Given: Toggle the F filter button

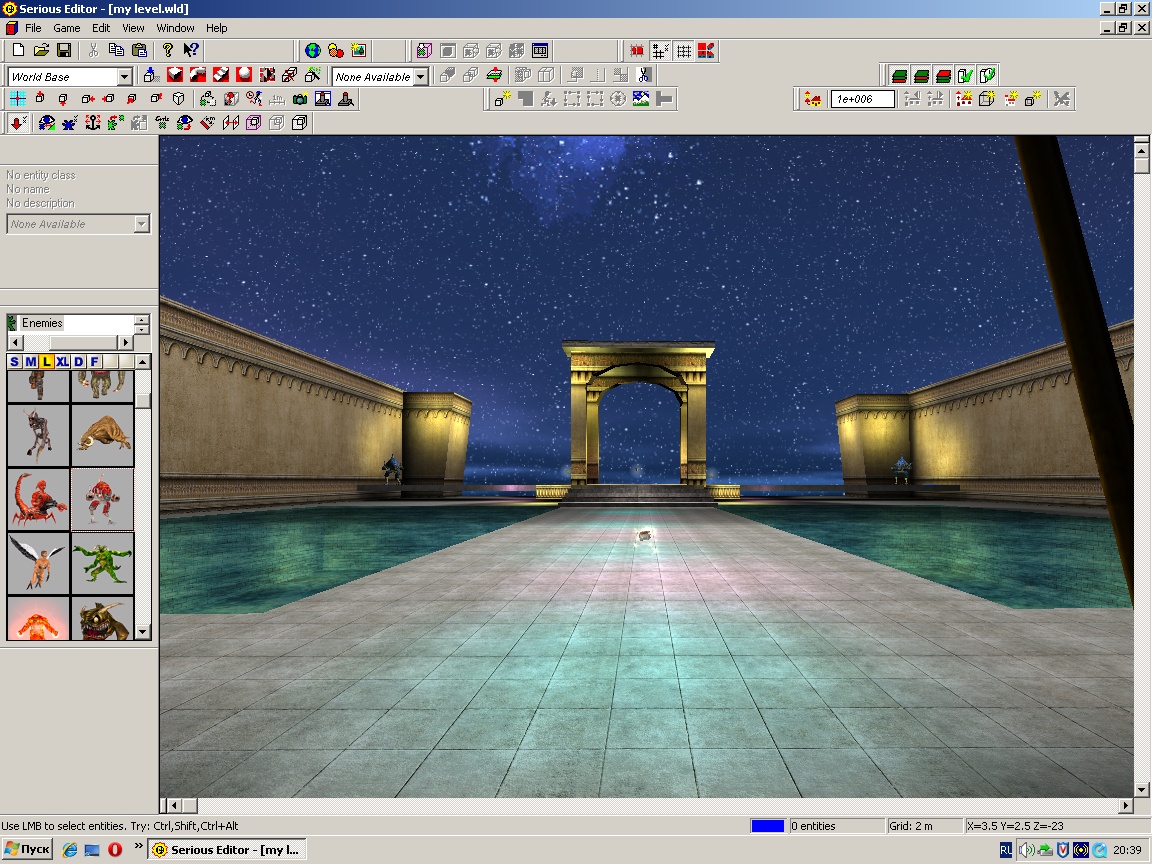Looking at the screenshot, I should (94, 361).
